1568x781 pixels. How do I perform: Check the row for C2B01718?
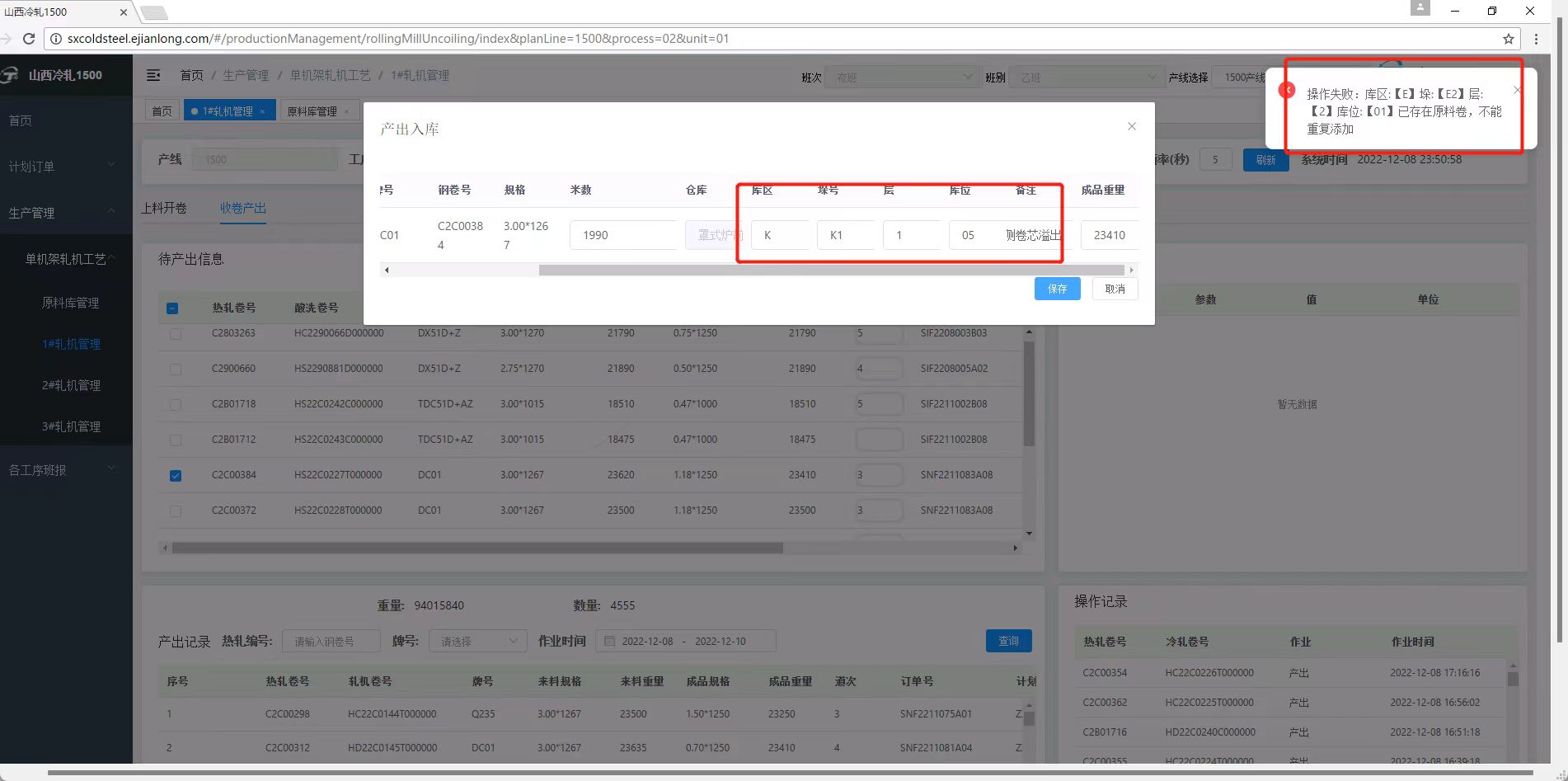176,405
